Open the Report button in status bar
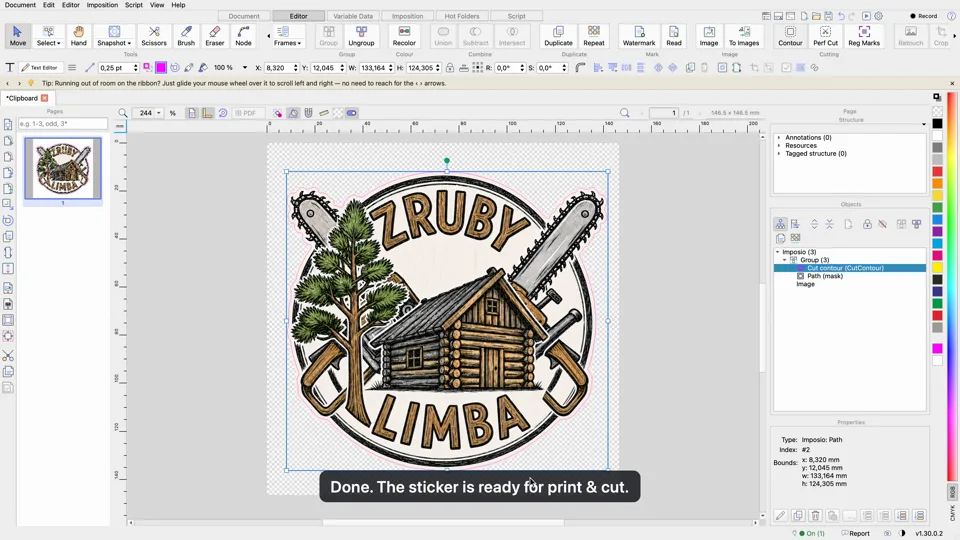Viewport: 960px width, 540px height. 856,533
